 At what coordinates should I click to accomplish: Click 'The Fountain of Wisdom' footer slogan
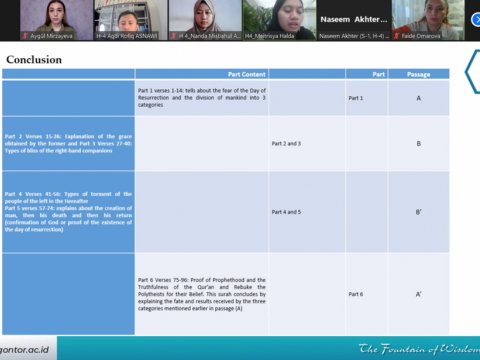coord(419,349)
